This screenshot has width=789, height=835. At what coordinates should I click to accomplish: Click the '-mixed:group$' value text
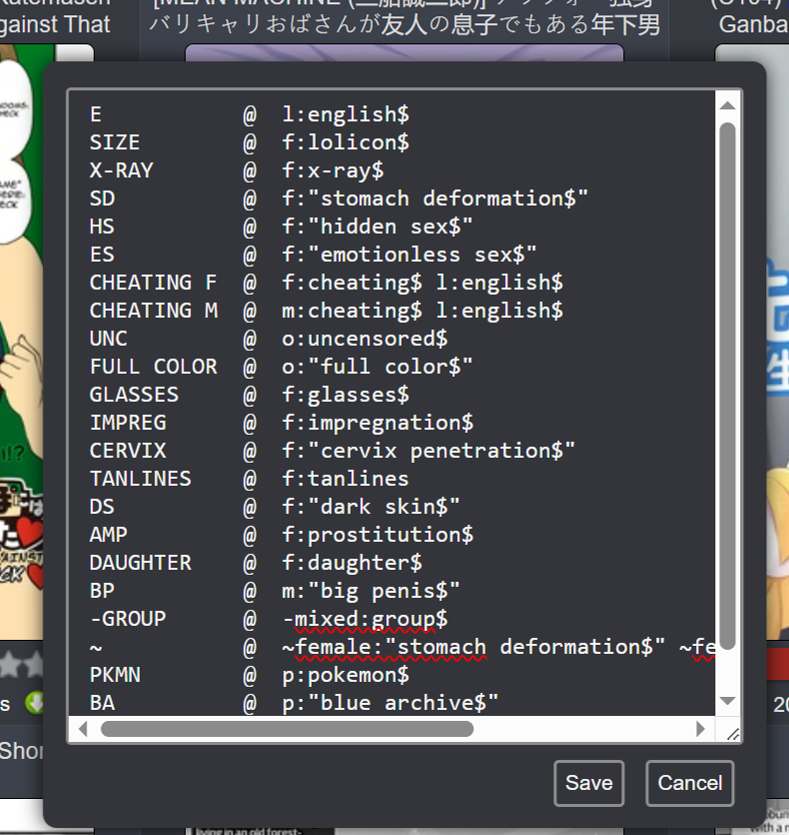click(365, 619)
